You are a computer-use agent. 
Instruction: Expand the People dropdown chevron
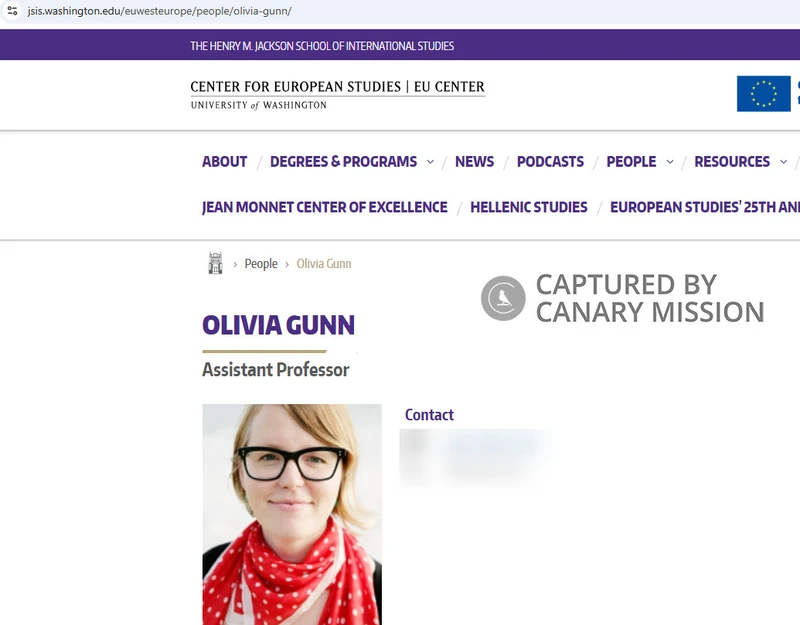click(x=670, y=162)
